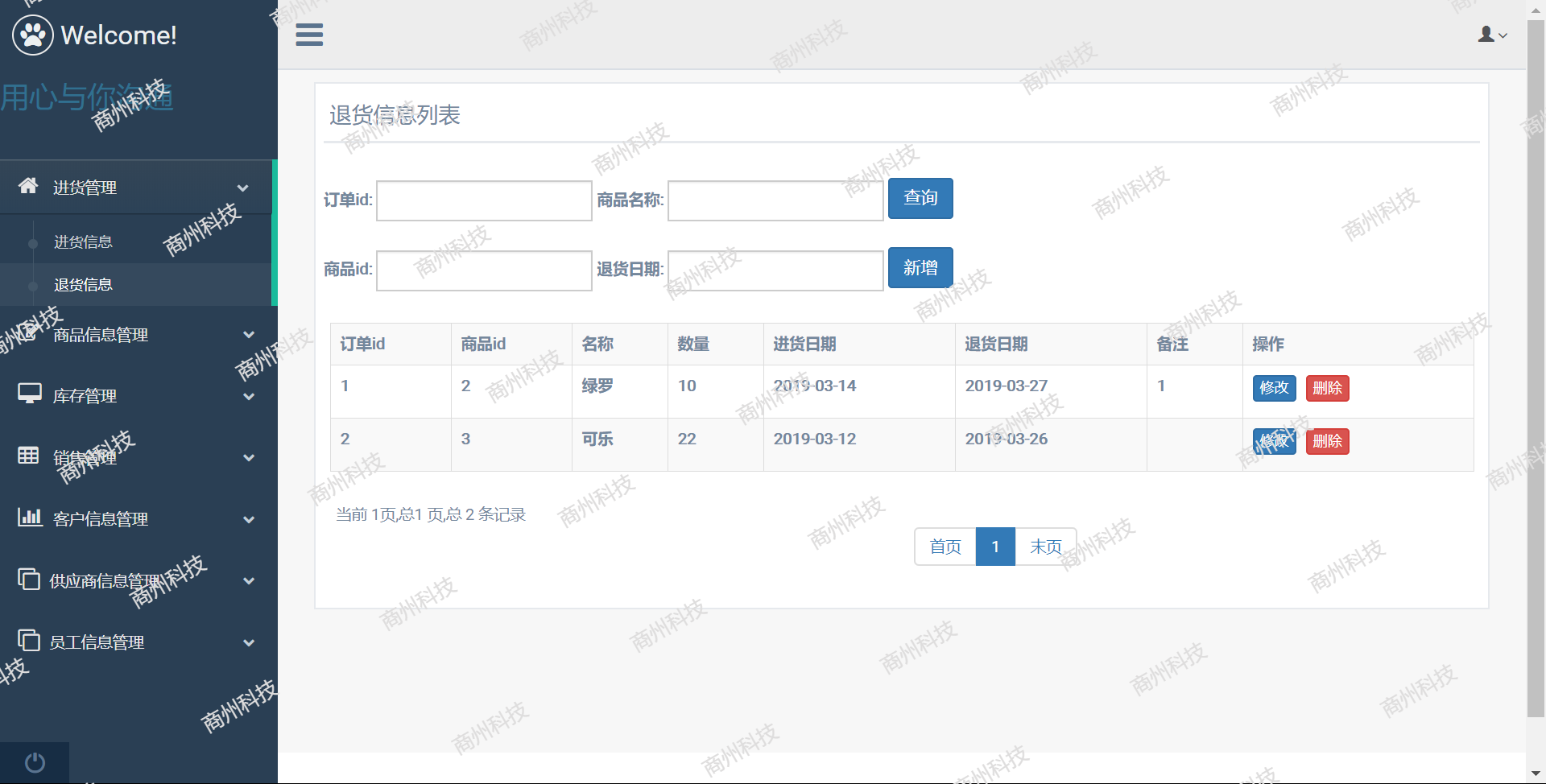This screenshot has height=784, width=1546.
Task: Click the copy icon beside 供应商信息管理
Action: (29, 579)
